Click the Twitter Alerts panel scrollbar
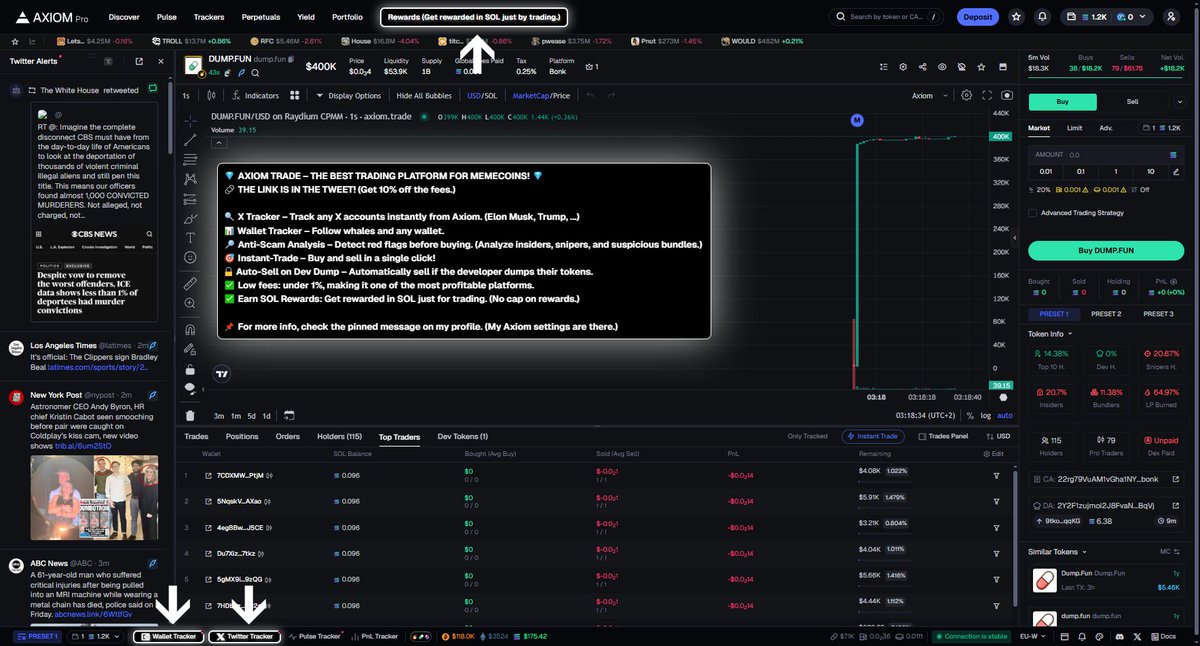The height and width of the screenshot is (646, 1200). coord(170,120)
